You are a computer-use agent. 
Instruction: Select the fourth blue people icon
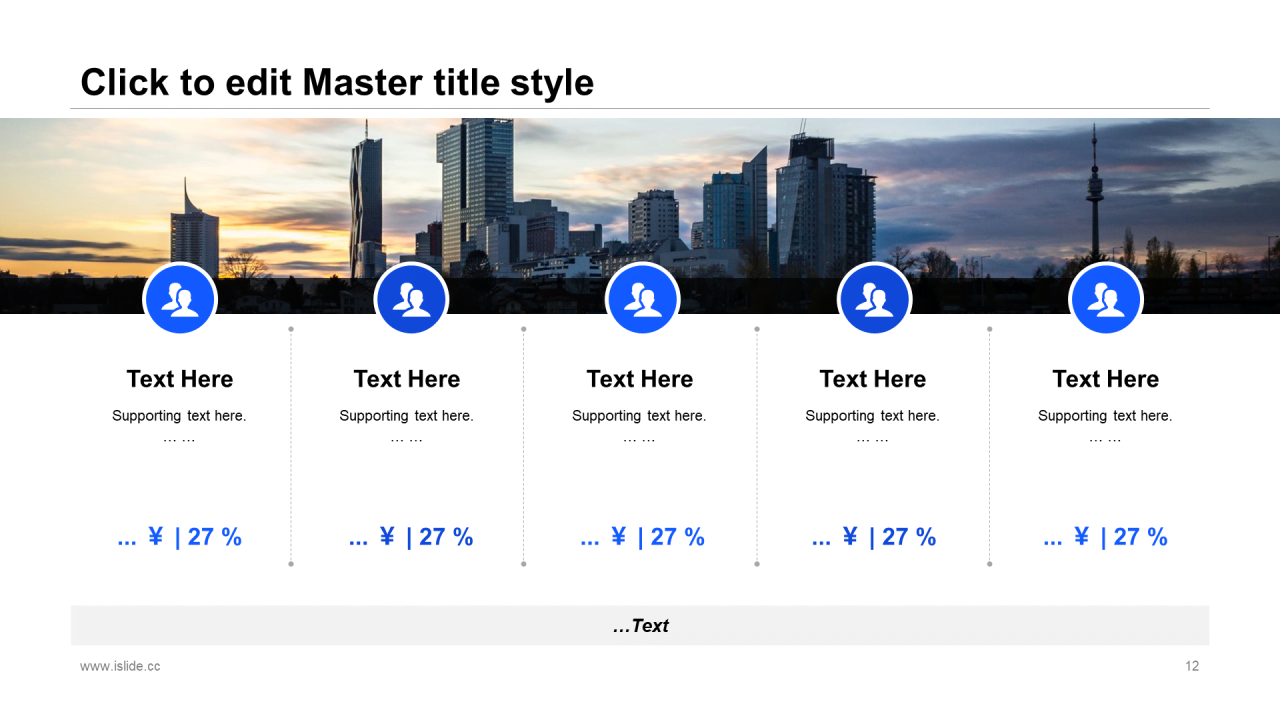[874, 299]
